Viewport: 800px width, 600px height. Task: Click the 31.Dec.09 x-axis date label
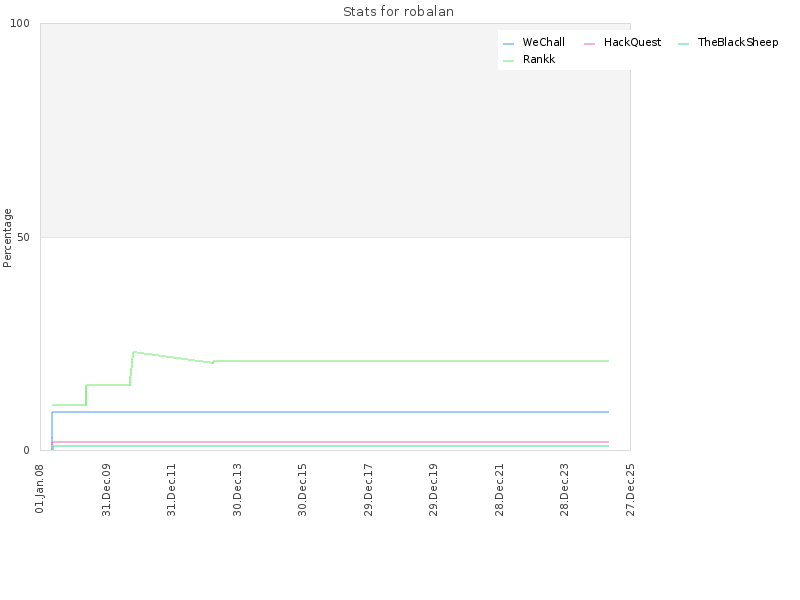click(x=106, y=490)
